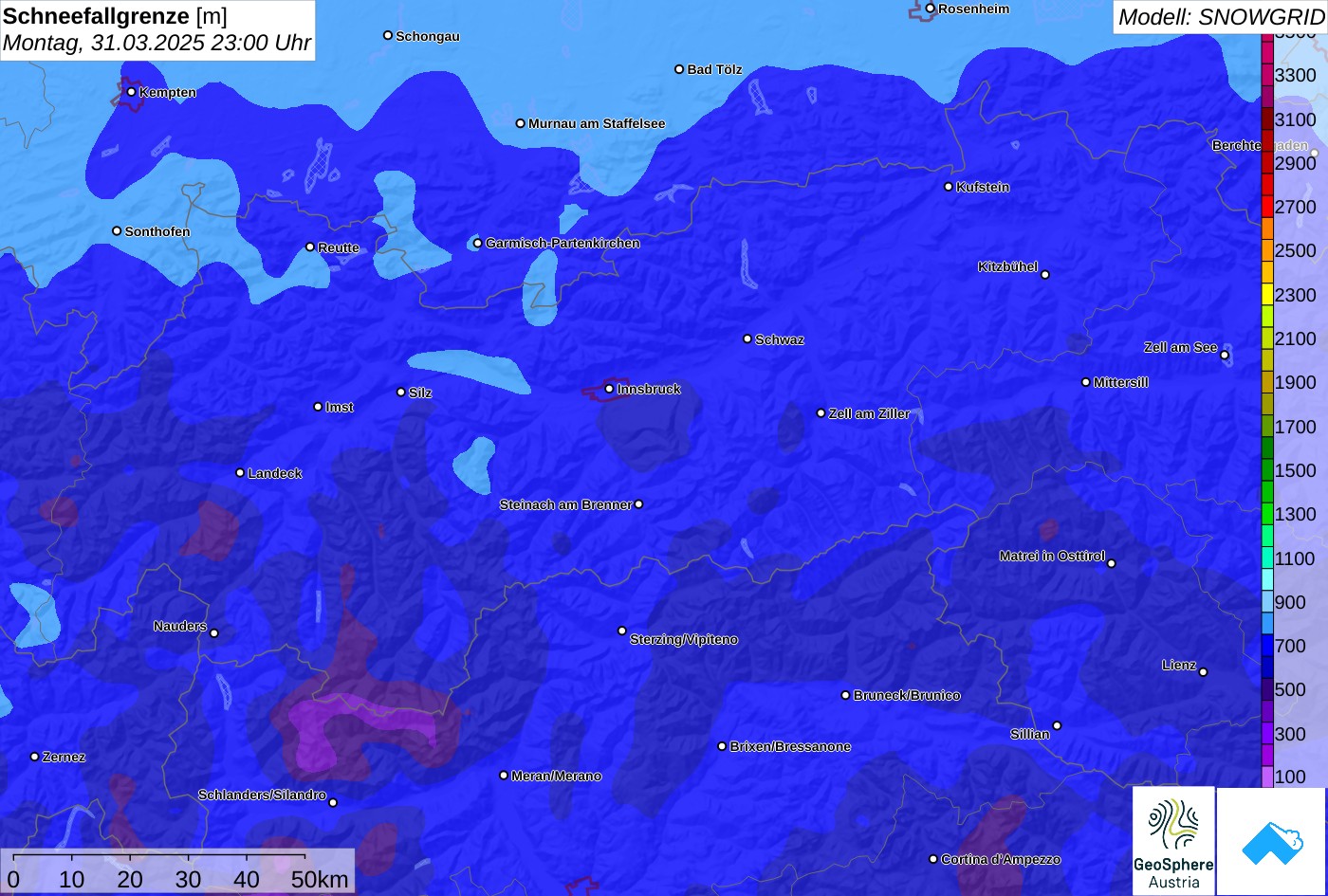The height and width of the screenshot is (896, 1328).
Task: Click the Schneefallgrenze [m] title
Action: (116, 16)
